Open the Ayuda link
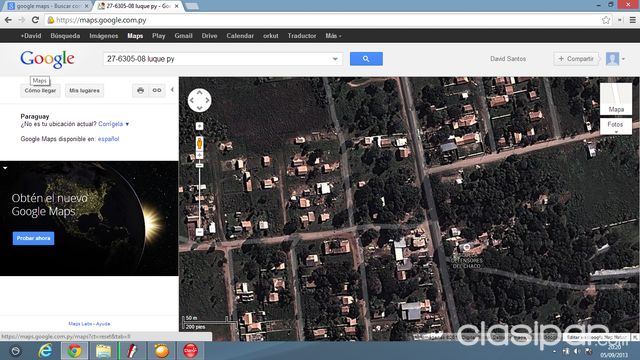The height and width of the screenshot is (360, 640). point(103,324)
